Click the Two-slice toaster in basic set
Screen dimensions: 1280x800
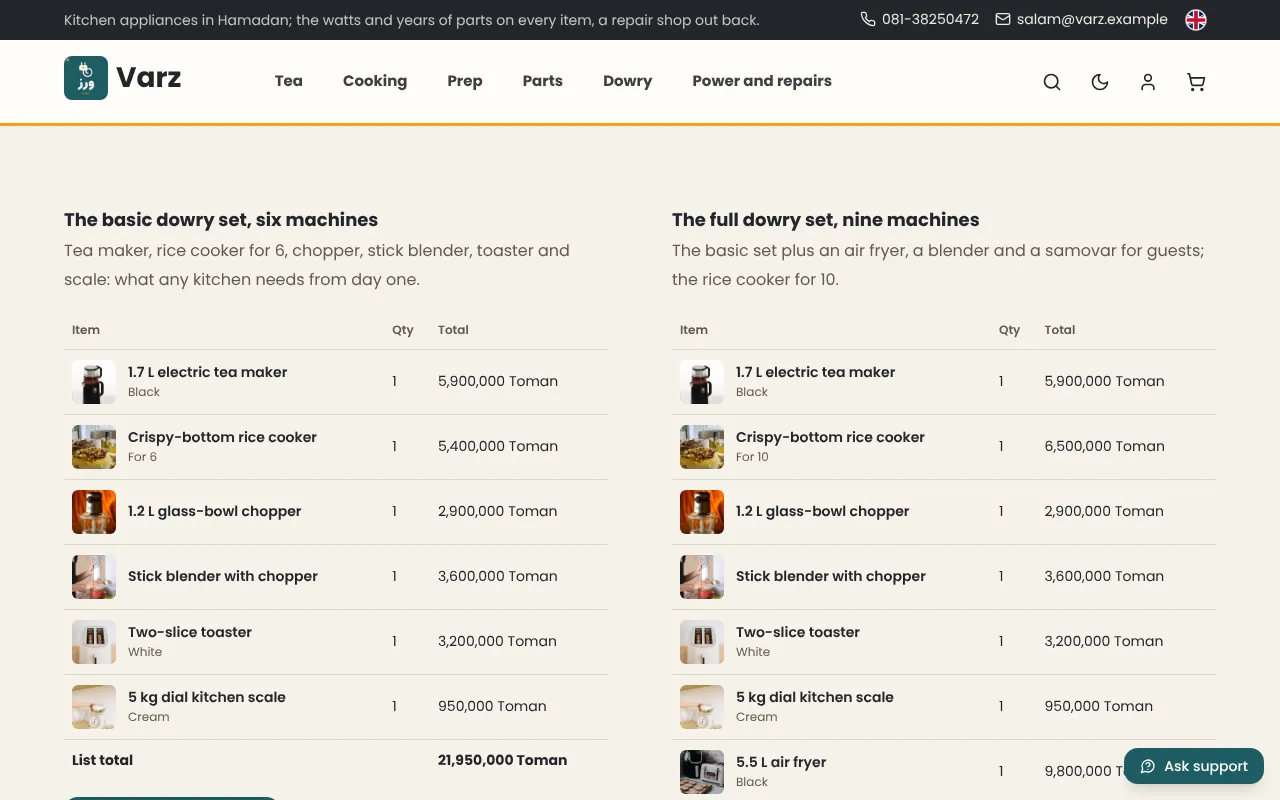click(190, 632)
